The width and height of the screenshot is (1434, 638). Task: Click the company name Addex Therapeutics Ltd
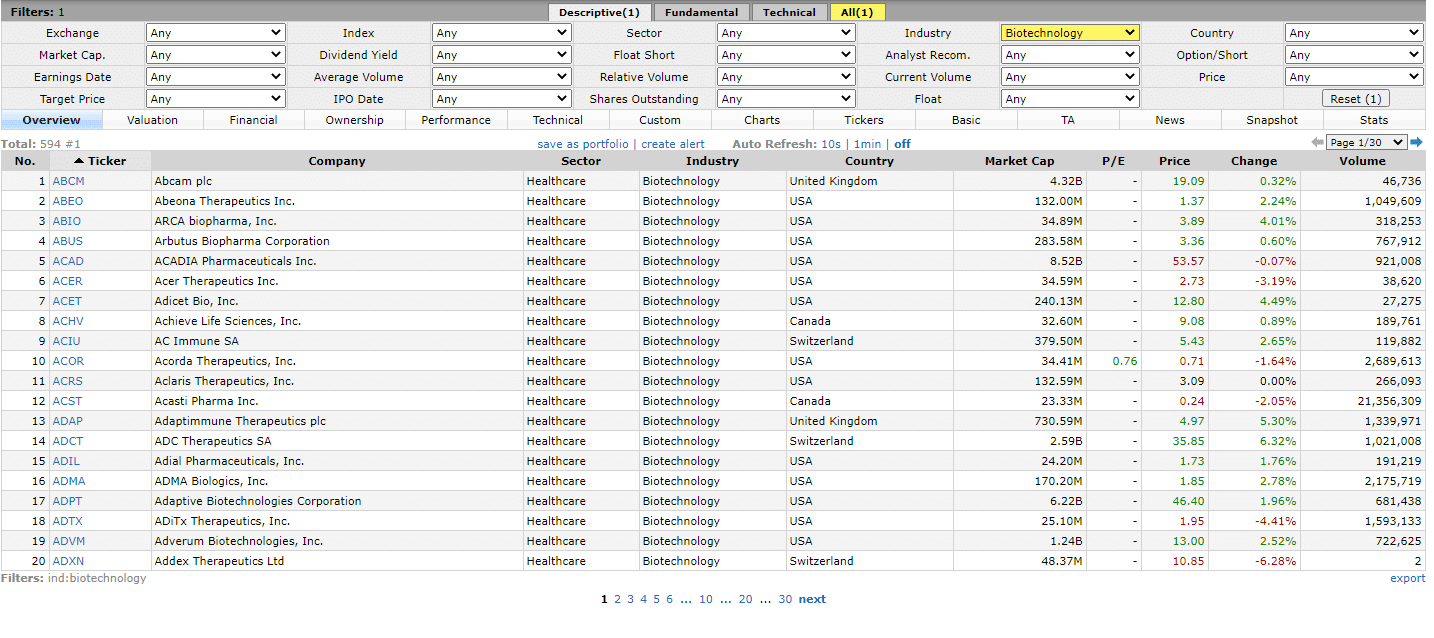pyautogui.click(x=219, y=561)
